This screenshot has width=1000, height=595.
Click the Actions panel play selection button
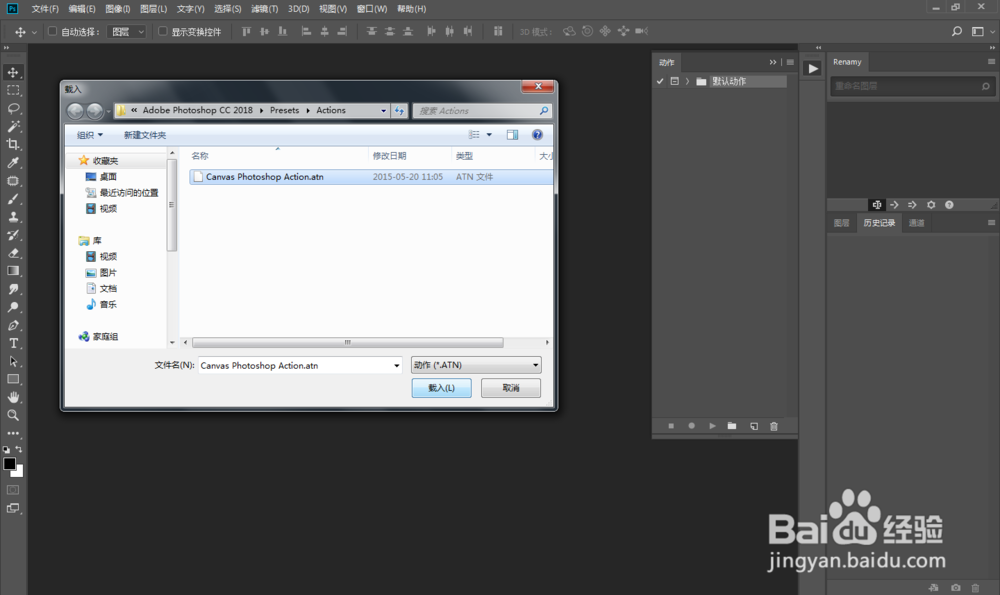click(712, 426)
